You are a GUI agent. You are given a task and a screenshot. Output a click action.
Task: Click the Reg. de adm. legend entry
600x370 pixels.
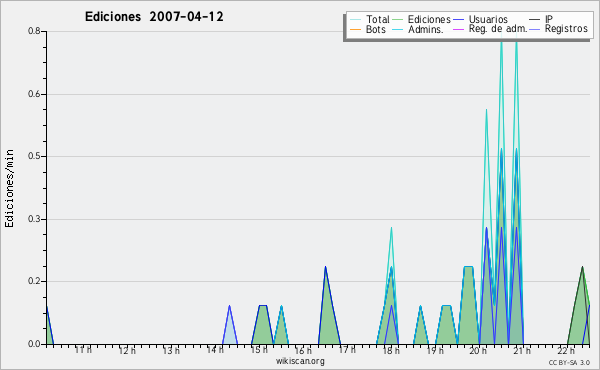pyautogui.click(x=490, y=29)
